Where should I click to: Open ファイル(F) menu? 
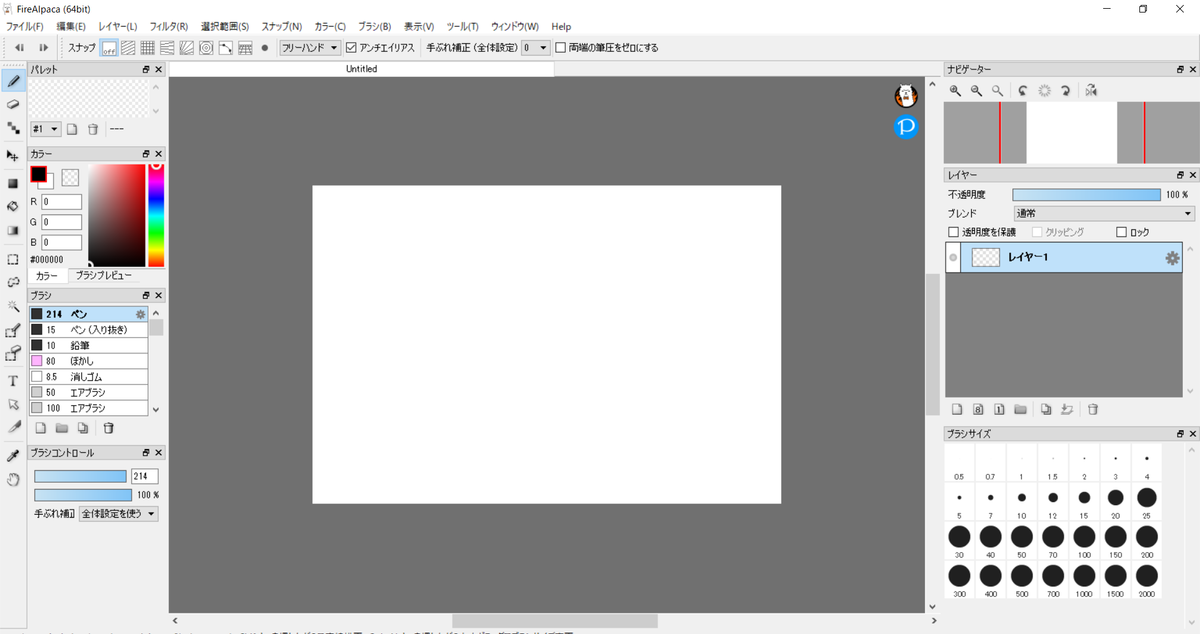[x=25, y=26]
